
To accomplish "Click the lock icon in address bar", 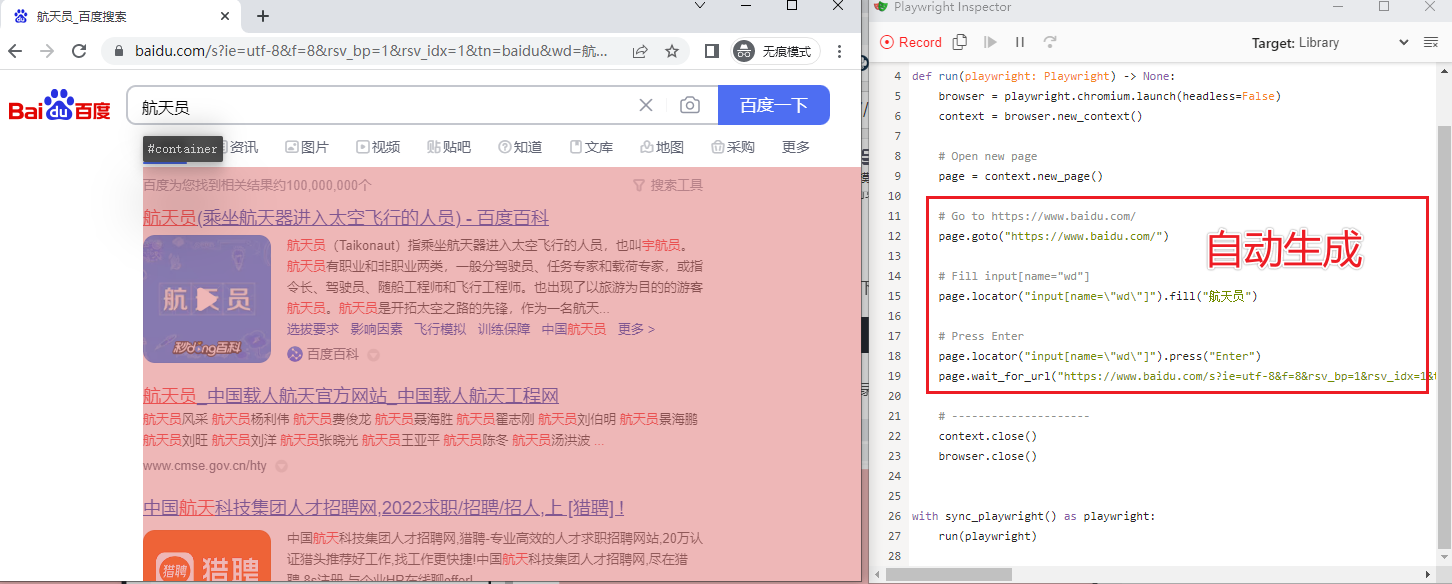I will pyautogui.click(x=119, y=51).
